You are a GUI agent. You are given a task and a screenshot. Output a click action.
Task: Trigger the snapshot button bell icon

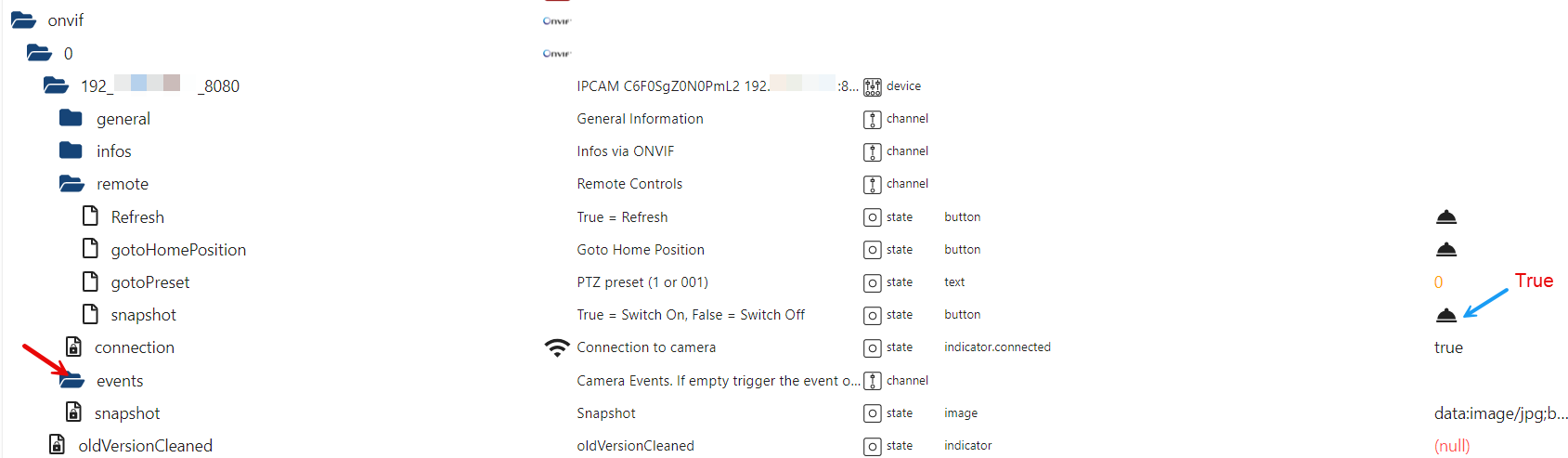click(x=1445, y=315)
